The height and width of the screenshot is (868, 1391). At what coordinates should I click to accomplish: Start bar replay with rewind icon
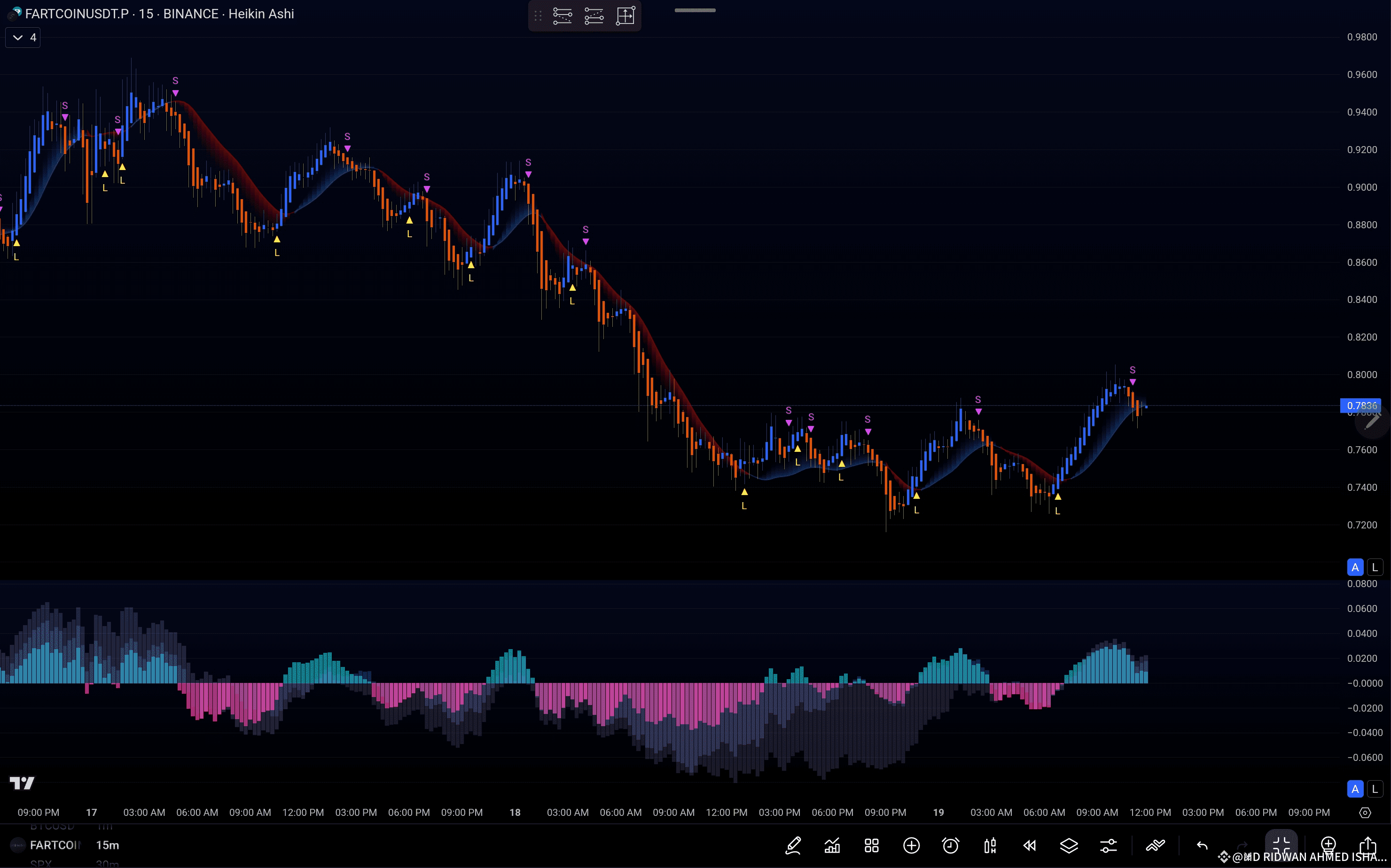(1030, 845)
